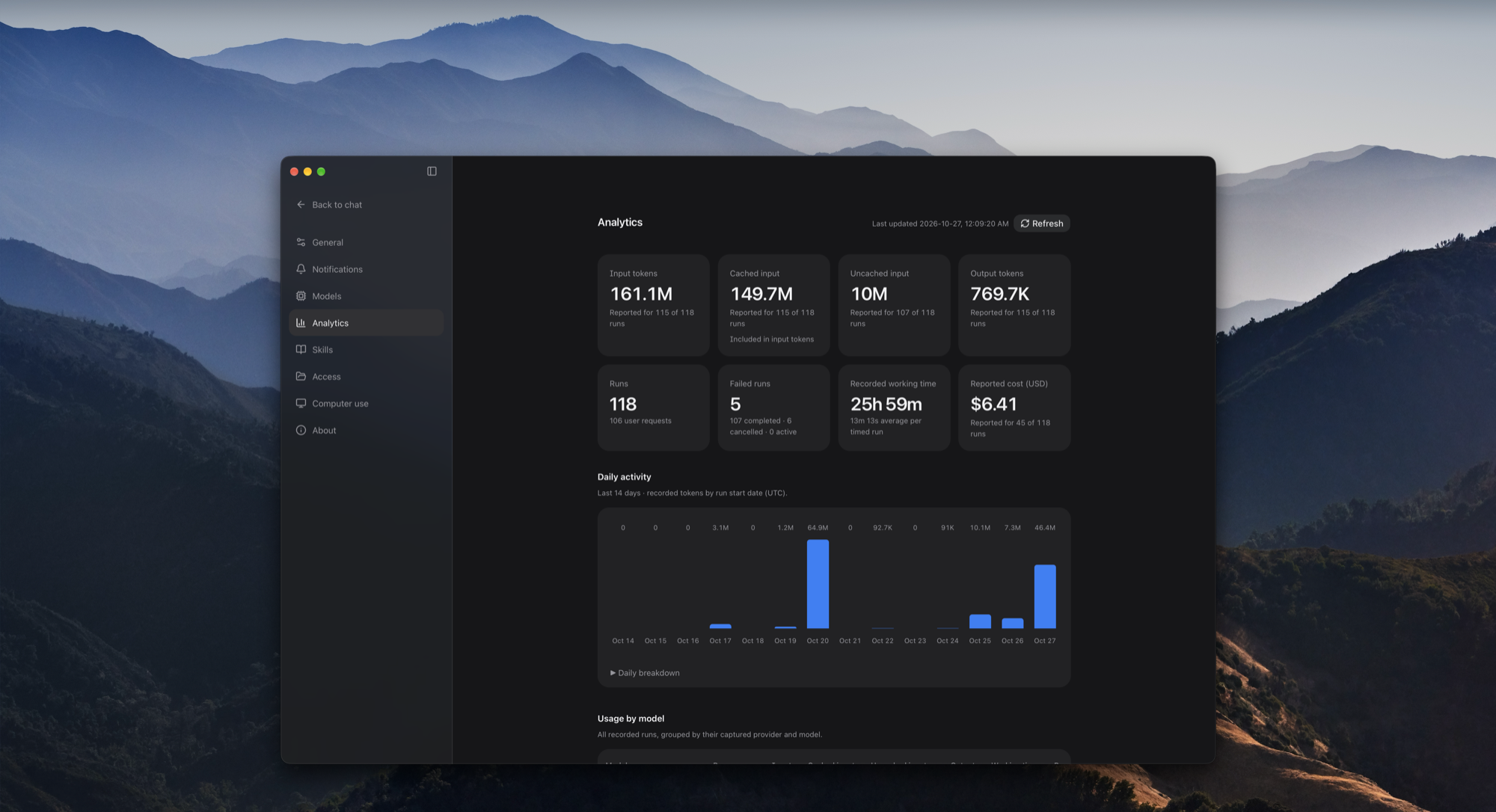Click the About info icon

point(301,430)
